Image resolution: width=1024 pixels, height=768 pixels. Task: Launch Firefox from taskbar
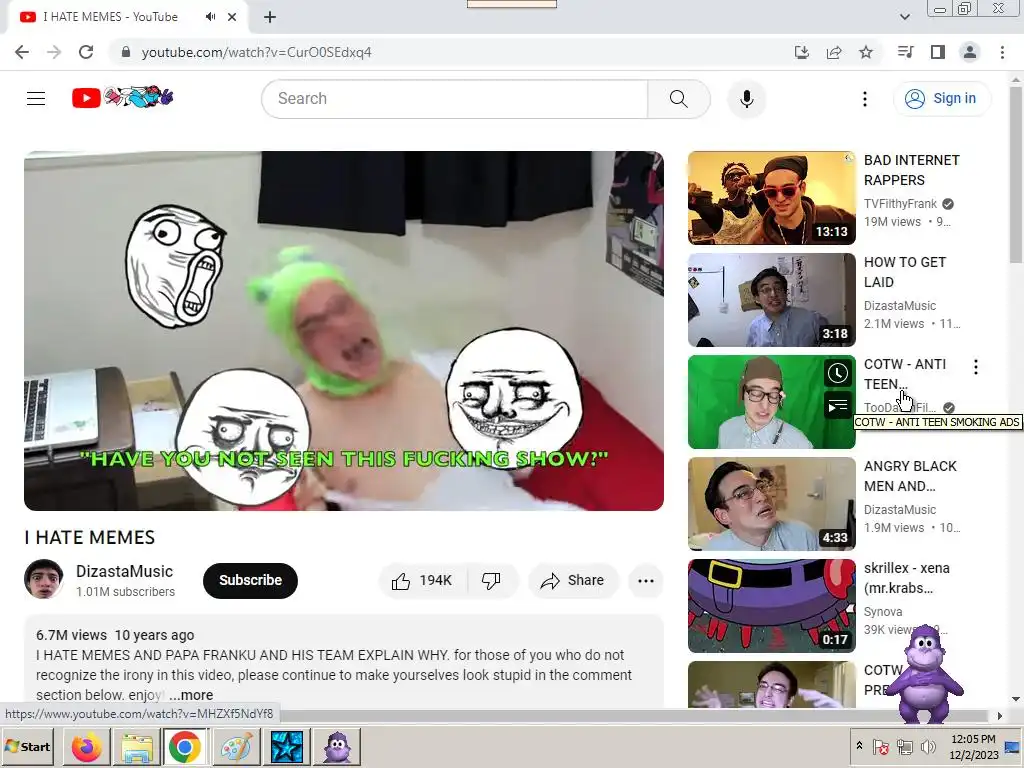tap(86, 746)
